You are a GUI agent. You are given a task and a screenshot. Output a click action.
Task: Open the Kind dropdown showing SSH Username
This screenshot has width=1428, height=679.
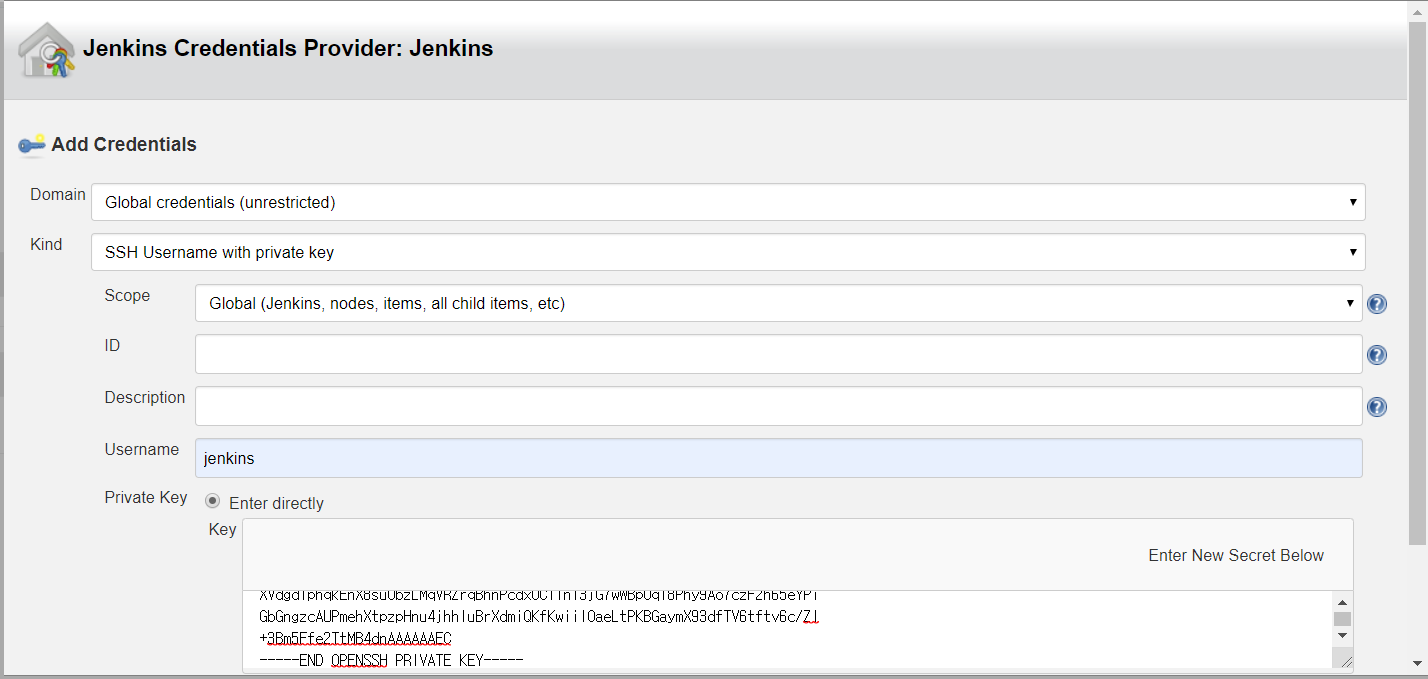(728, 252)
